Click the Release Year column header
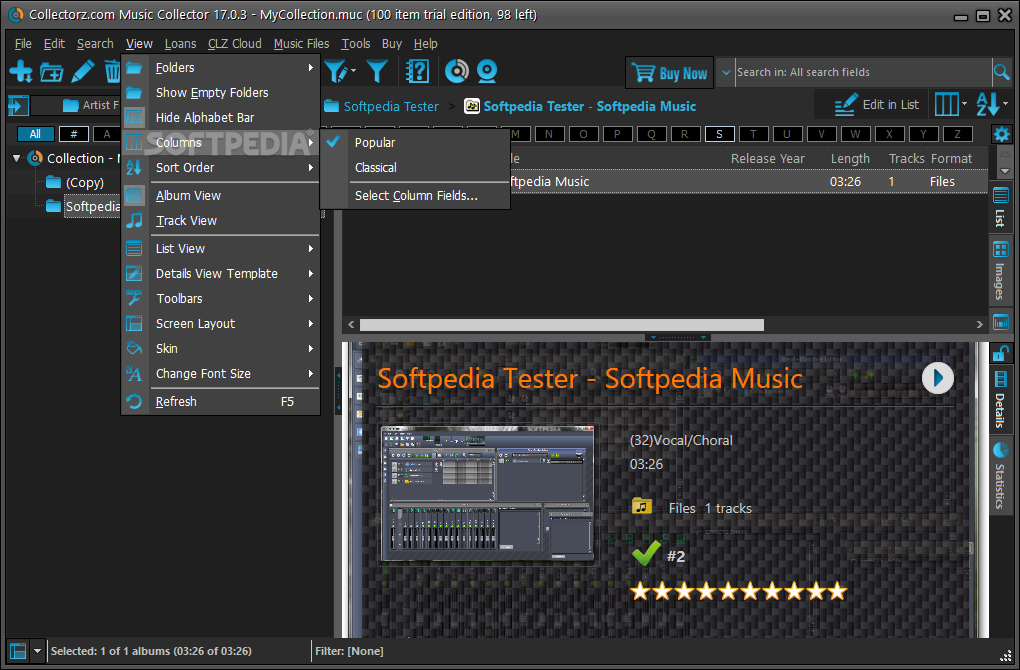The width and height of the screenshot is (1020, 670). tap(768, 159)
